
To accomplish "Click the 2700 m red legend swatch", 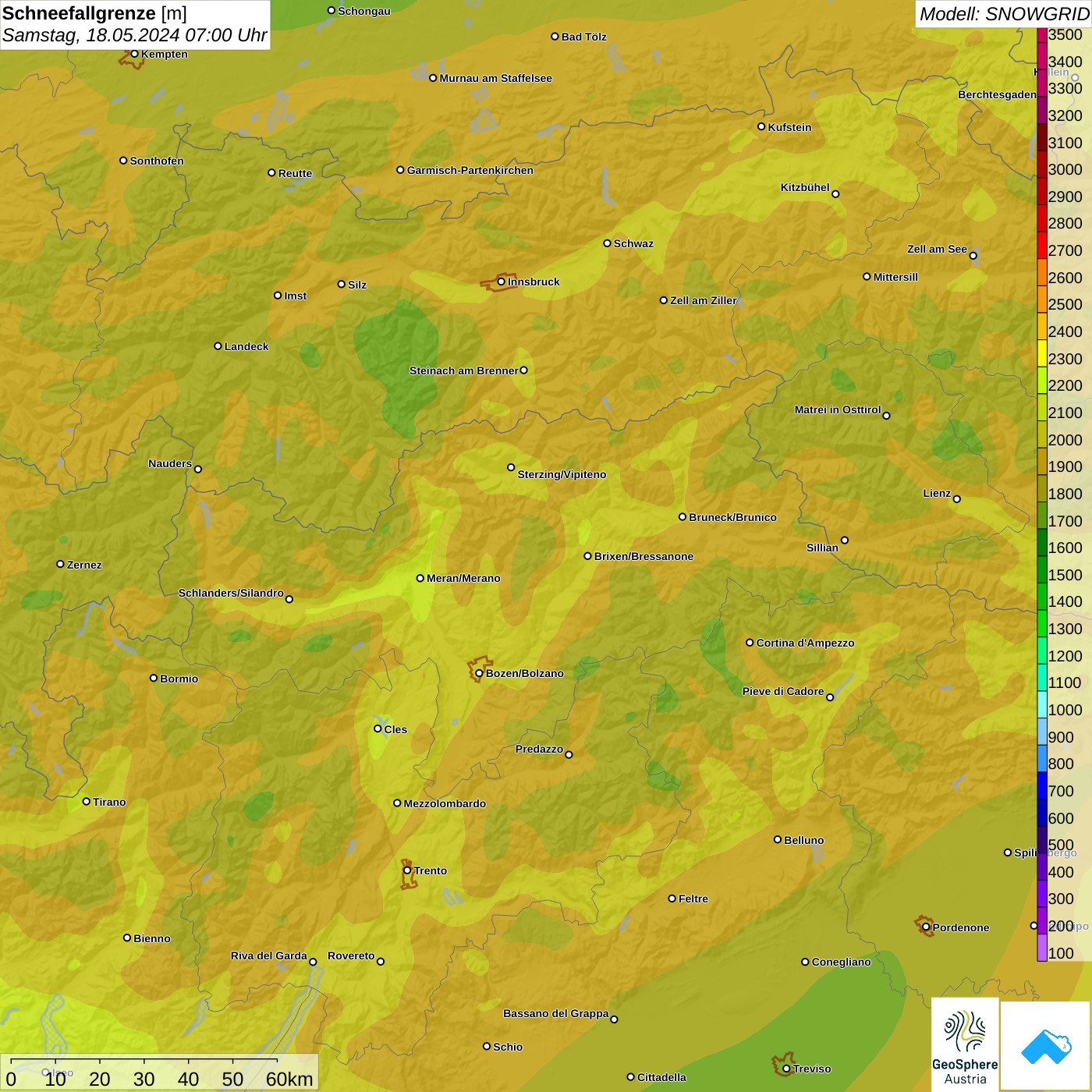I will coord(1042,245).
